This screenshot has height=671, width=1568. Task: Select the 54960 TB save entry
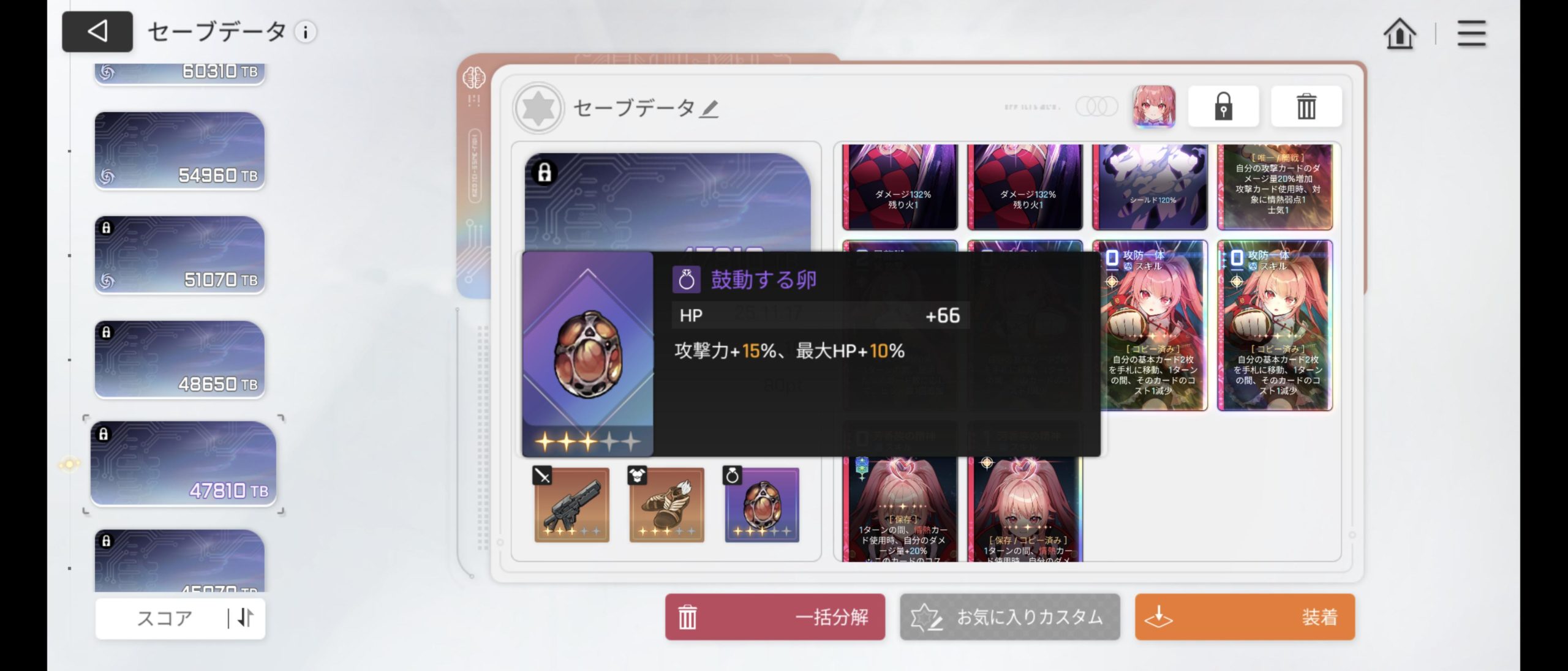[x=179, y=151]
